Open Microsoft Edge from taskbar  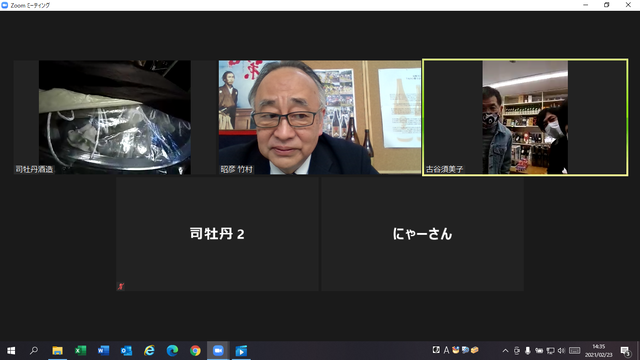(172, 351)
